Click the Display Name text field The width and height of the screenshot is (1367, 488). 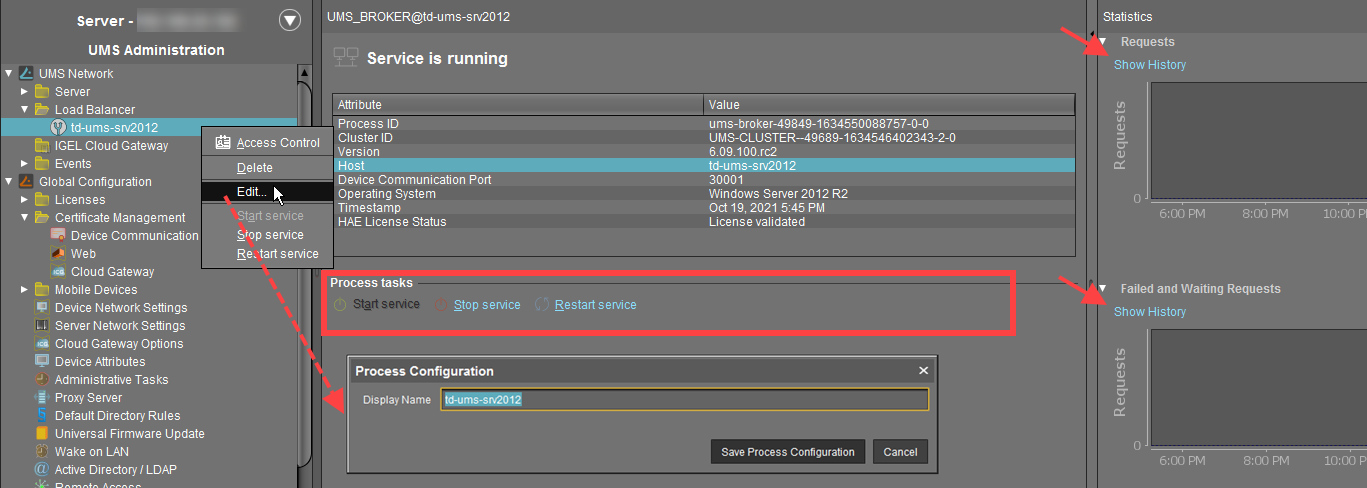click(x=684, y=400)
